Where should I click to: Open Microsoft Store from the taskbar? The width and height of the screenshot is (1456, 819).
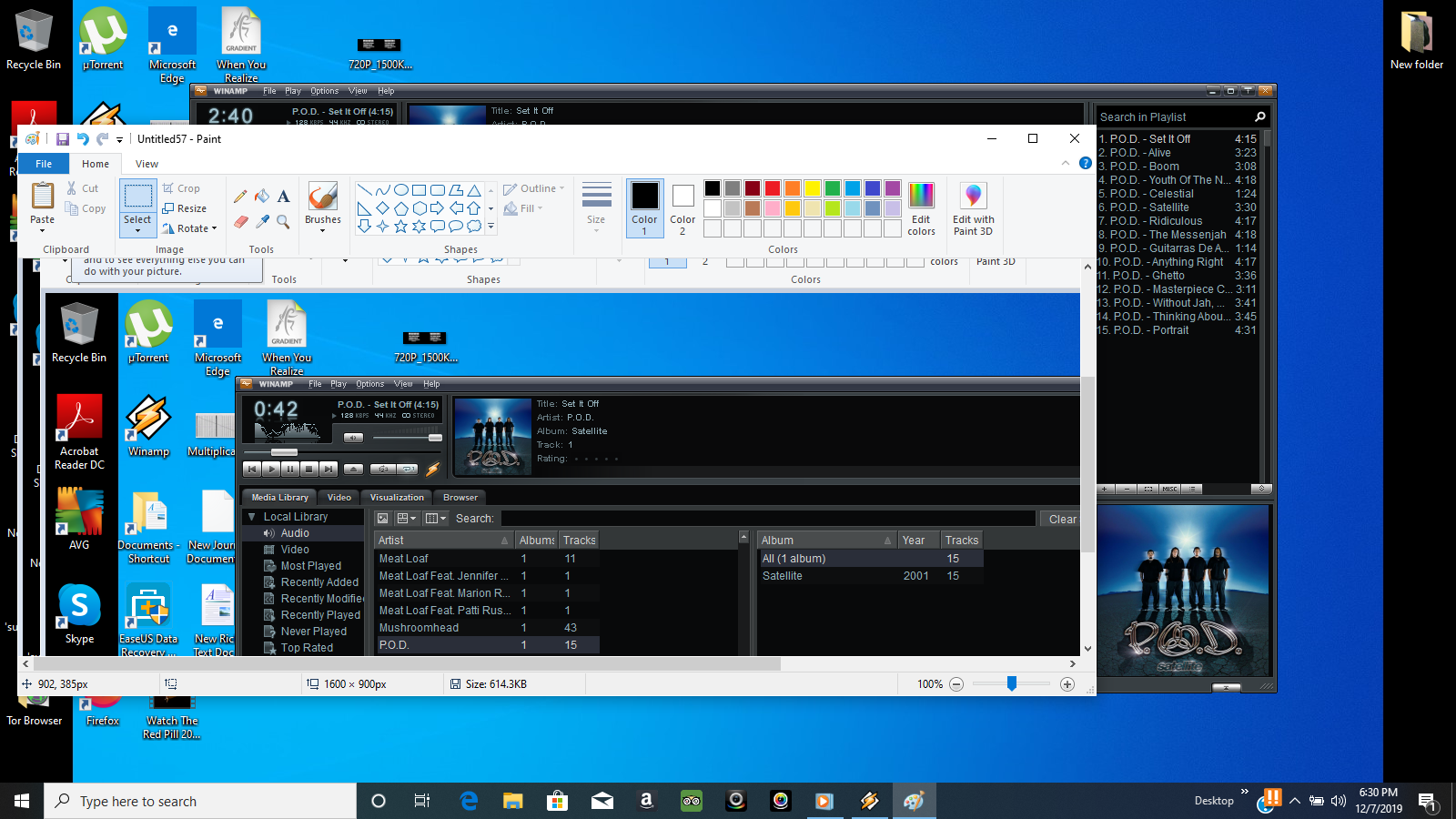(557, 801)
